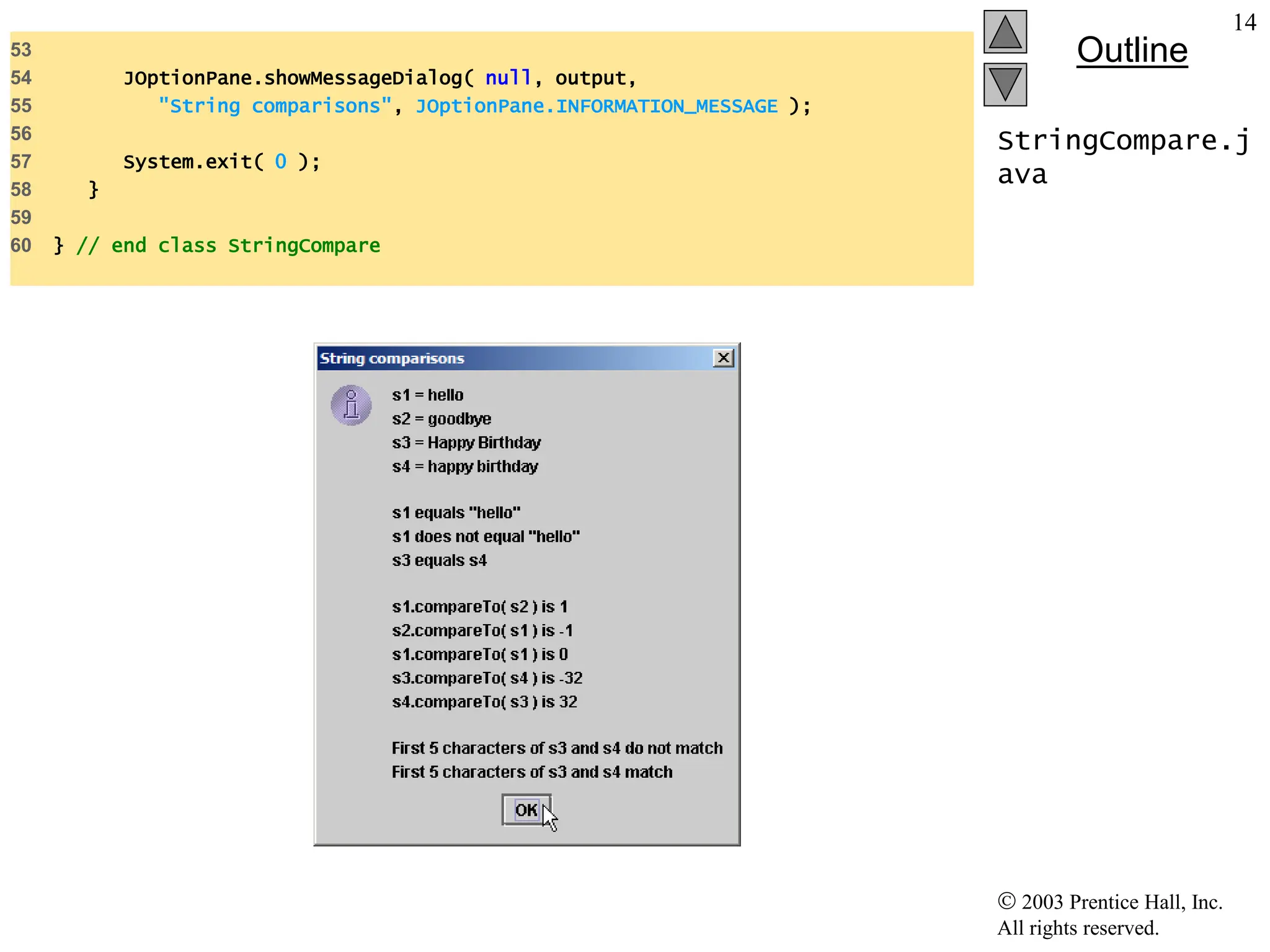Image resolution: width=1270 pixels, height=952 pixels.
Task: Click the down arrow navigation button
Action: tap(1005, 84)
